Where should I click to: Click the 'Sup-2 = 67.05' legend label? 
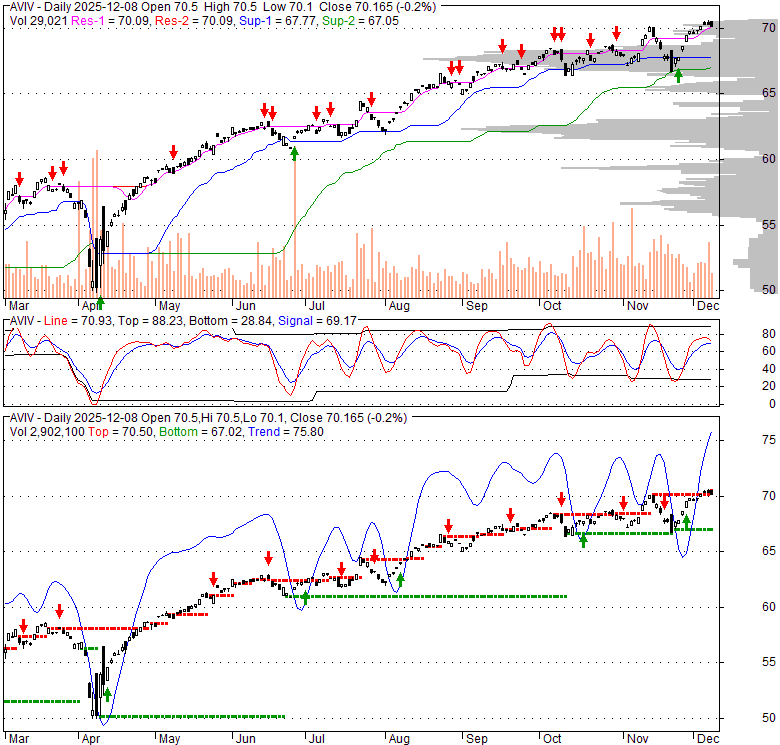[x=360, y=21]
